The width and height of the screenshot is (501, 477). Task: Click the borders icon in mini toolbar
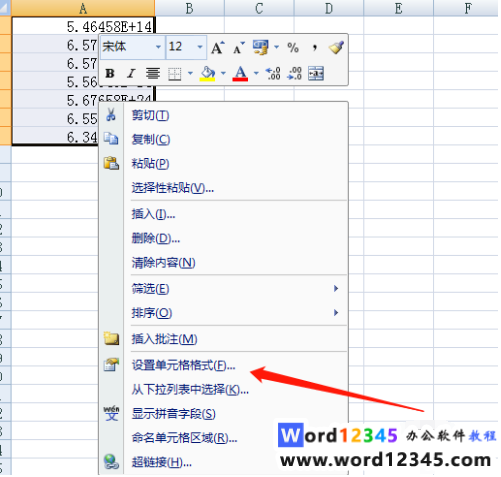pos(175,74)
